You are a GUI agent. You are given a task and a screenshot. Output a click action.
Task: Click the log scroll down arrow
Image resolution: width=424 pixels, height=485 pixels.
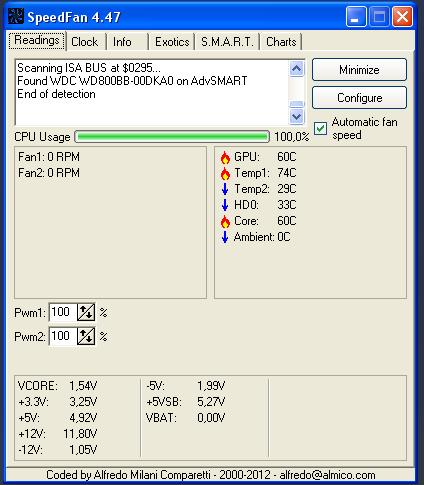(x=296, y=117)
